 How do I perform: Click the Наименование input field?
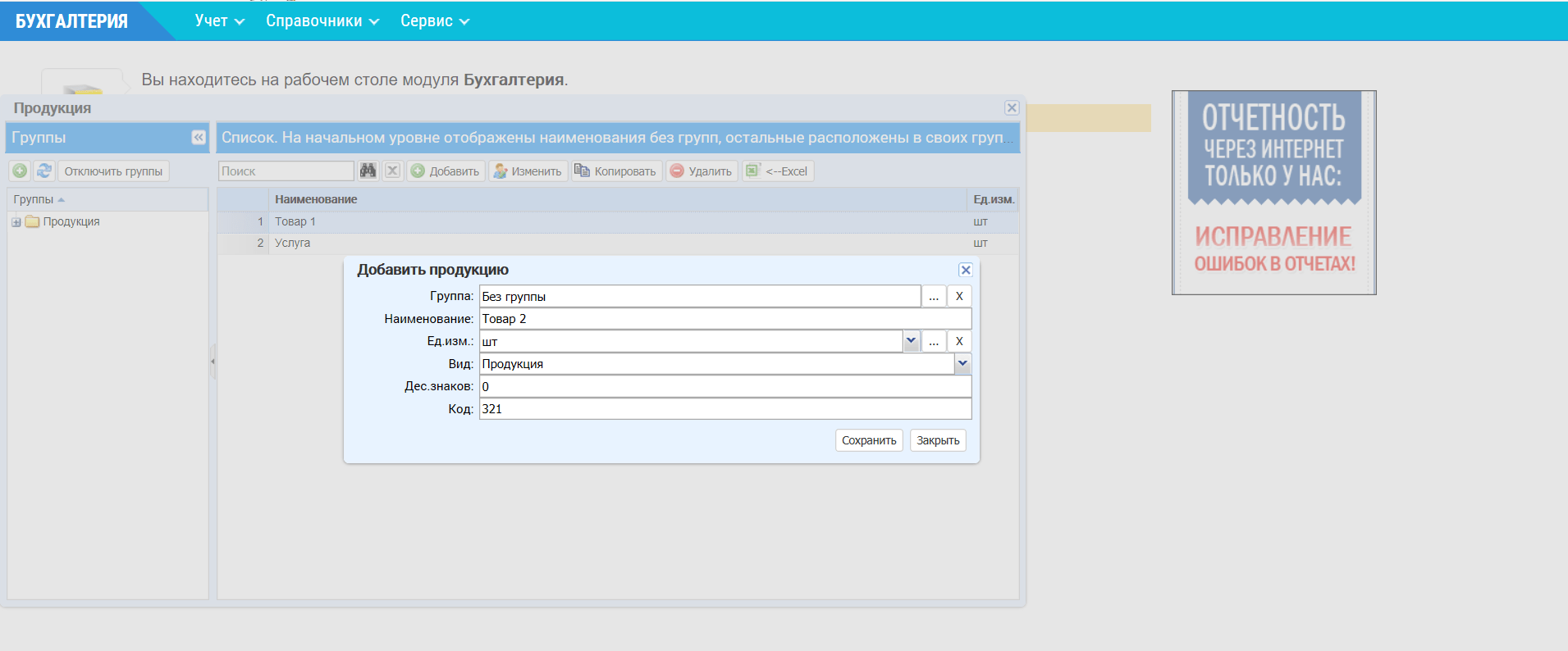(725, 319)
